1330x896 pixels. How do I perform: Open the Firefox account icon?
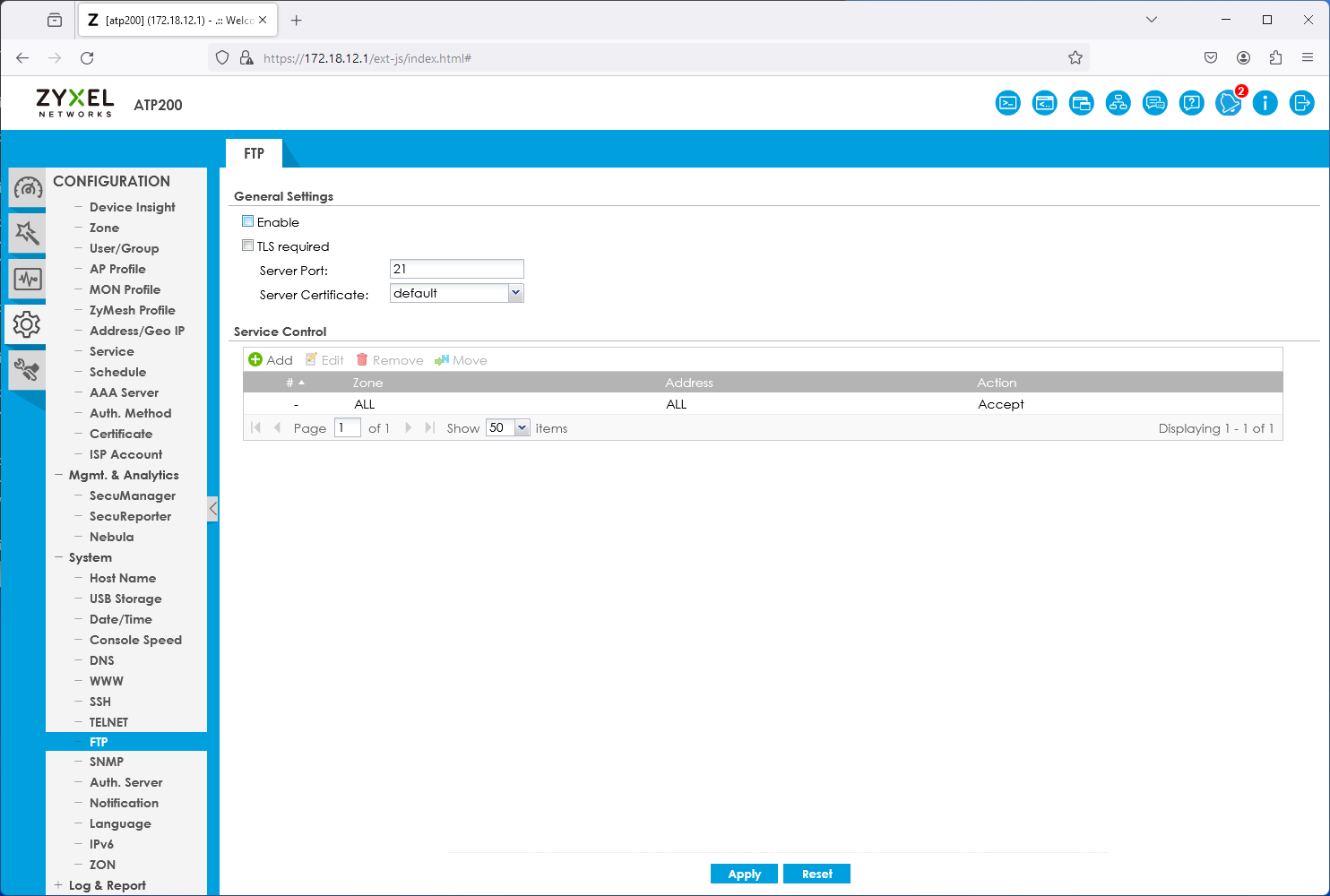pos(1243,58)
